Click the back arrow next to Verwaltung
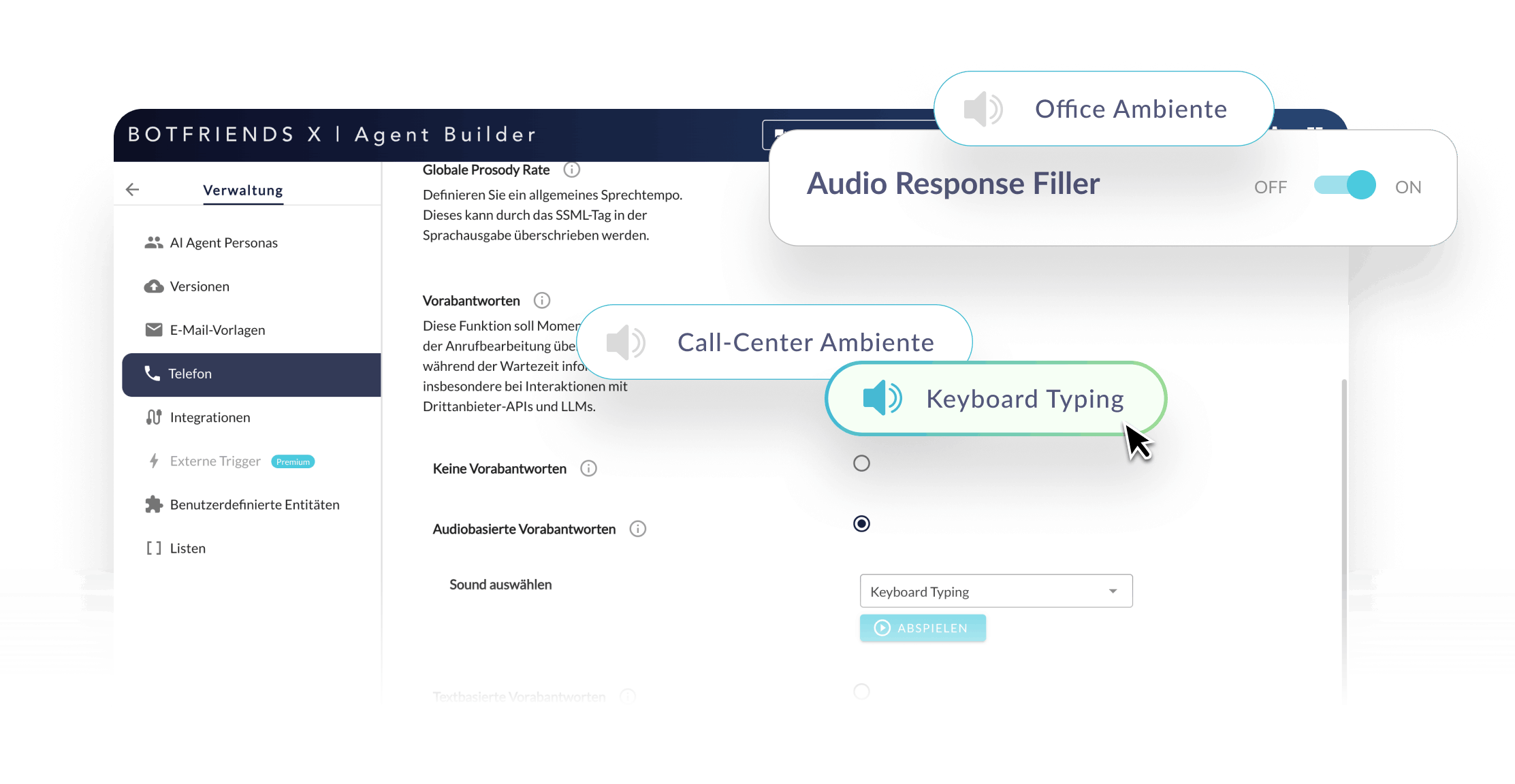Viewport: 1515px width, 784px height. pos(131,189)
